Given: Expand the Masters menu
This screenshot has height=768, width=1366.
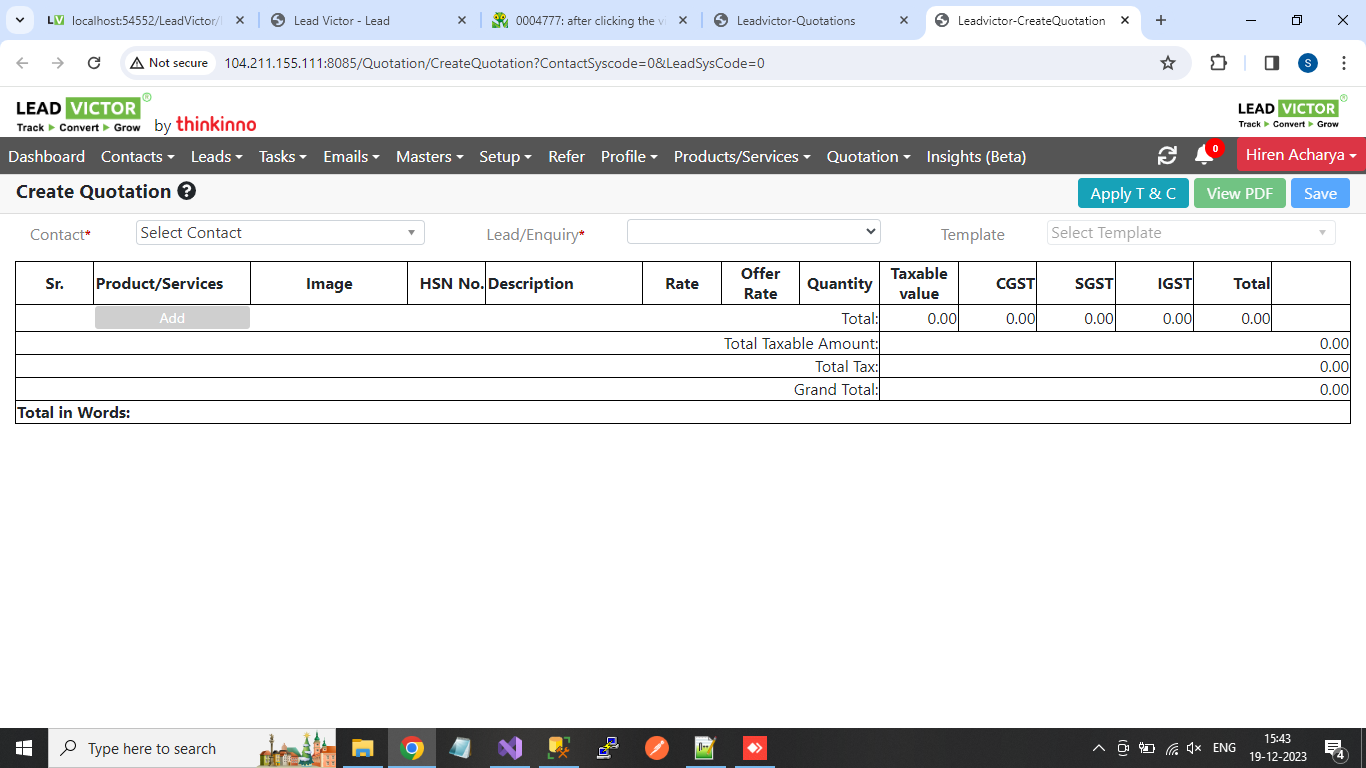Looking at the screenshot, I should pos(430,156).
